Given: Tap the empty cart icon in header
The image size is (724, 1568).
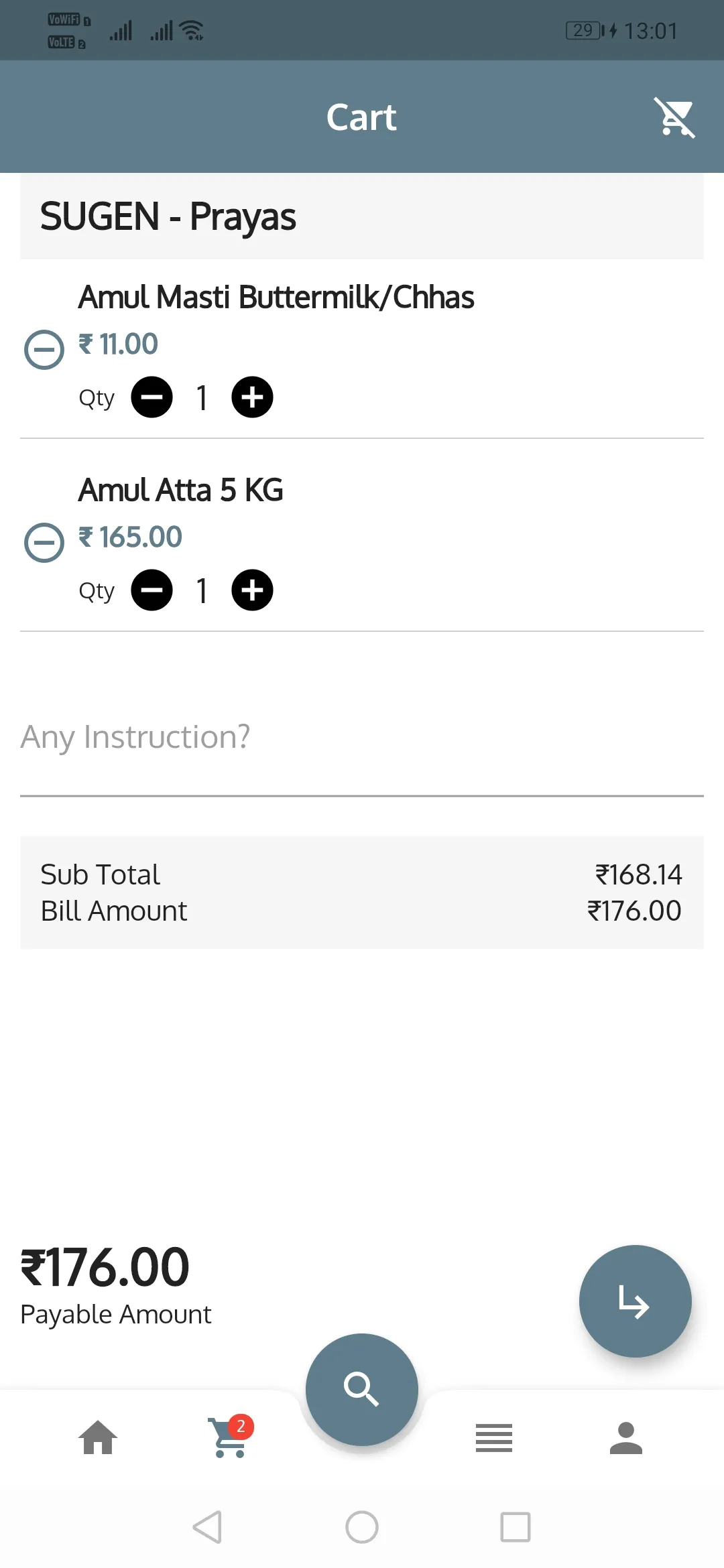Looking at the screenshot, I should [x=674, y=117].
